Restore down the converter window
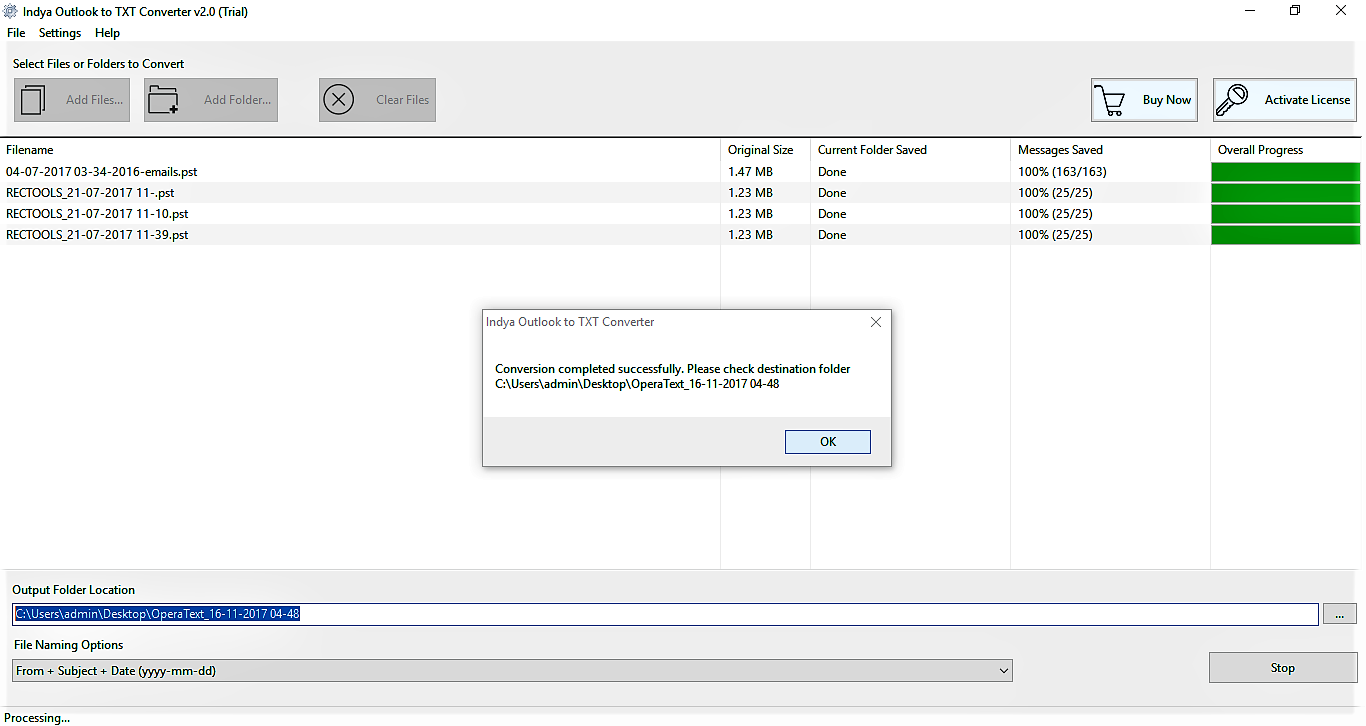Viewport: 1366px width, 726px height. [x=1295, y=11]
